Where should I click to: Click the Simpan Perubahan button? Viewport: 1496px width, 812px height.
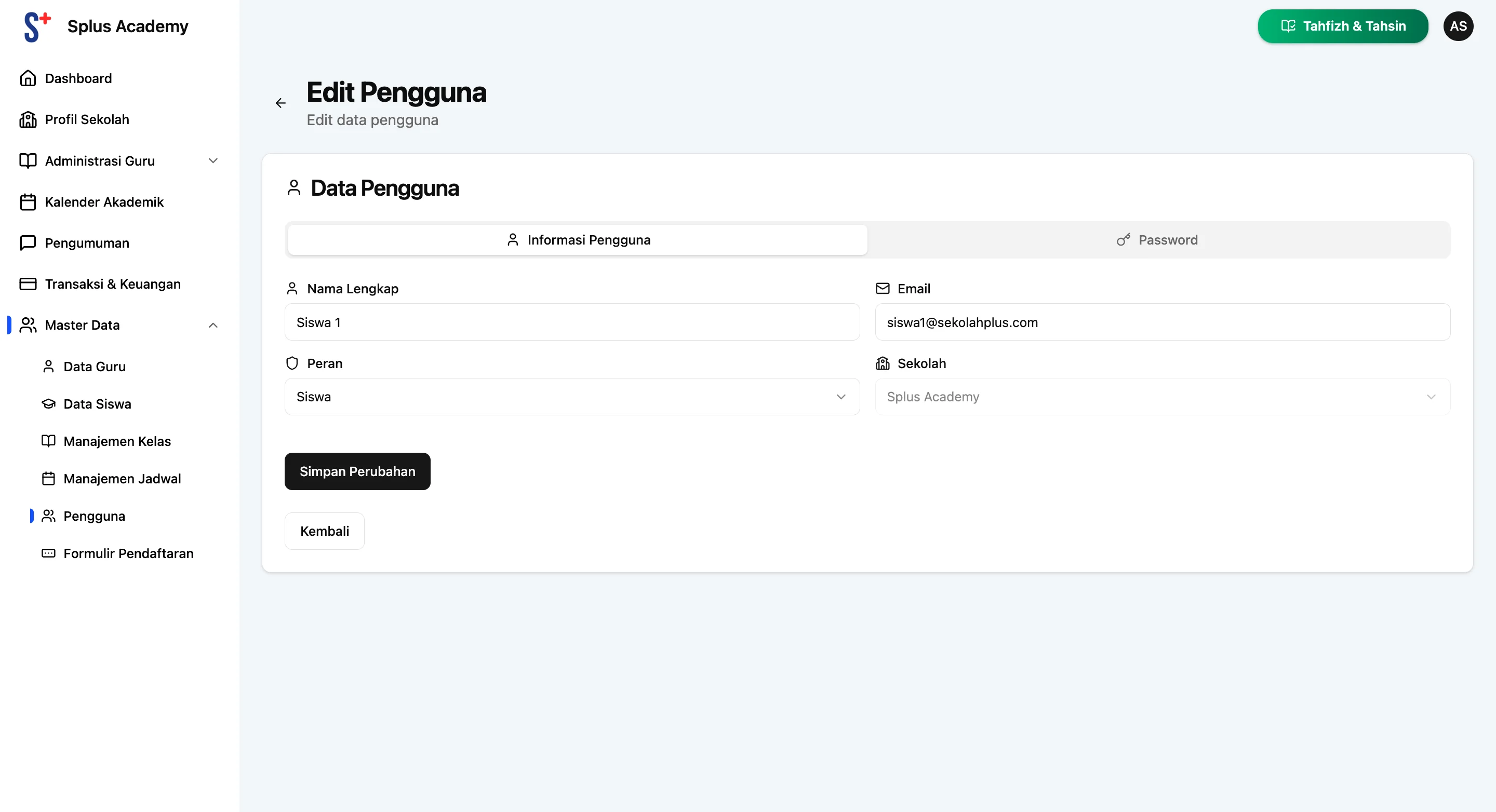point(357,471)
